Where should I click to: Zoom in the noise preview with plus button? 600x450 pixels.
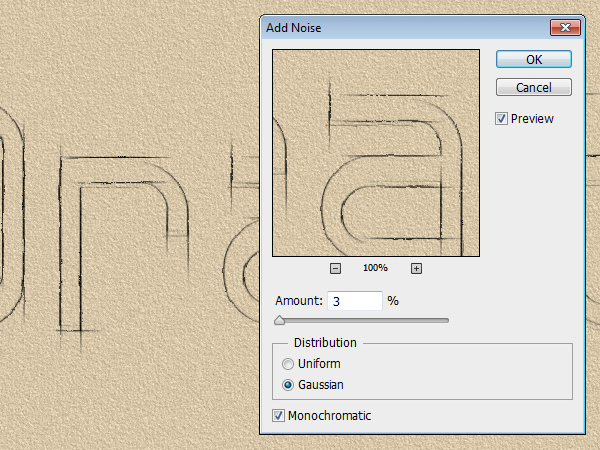[417, 268]
